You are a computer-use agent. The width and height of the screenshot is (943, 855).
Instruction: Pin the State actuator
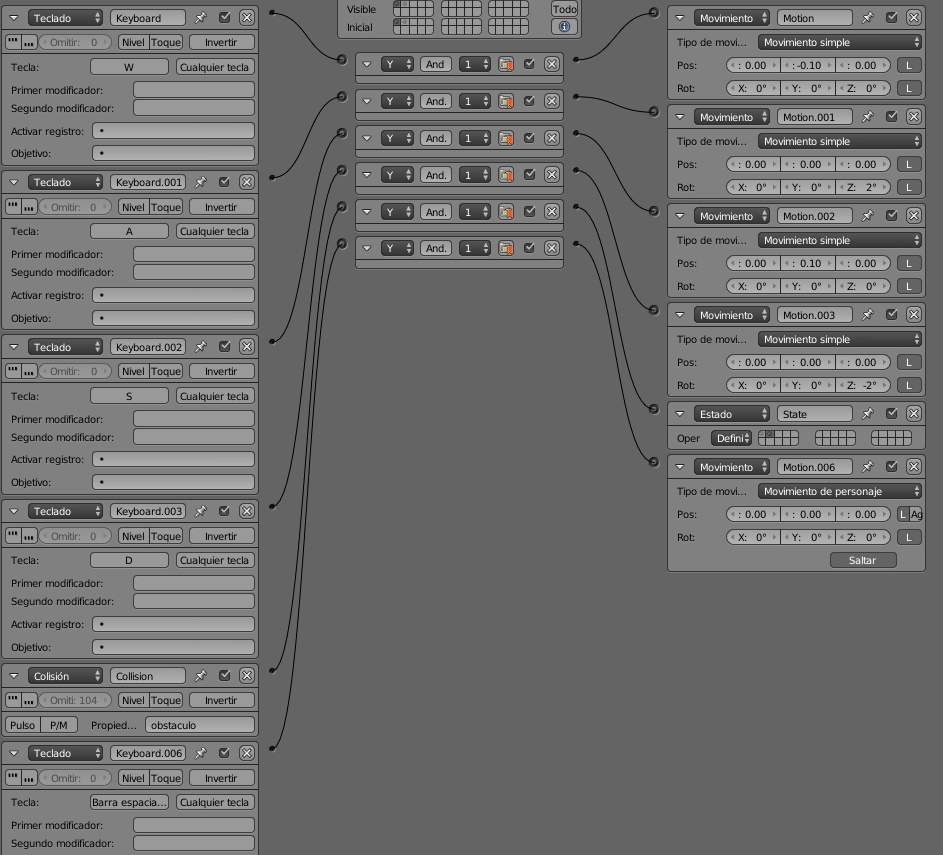(868, 414)
